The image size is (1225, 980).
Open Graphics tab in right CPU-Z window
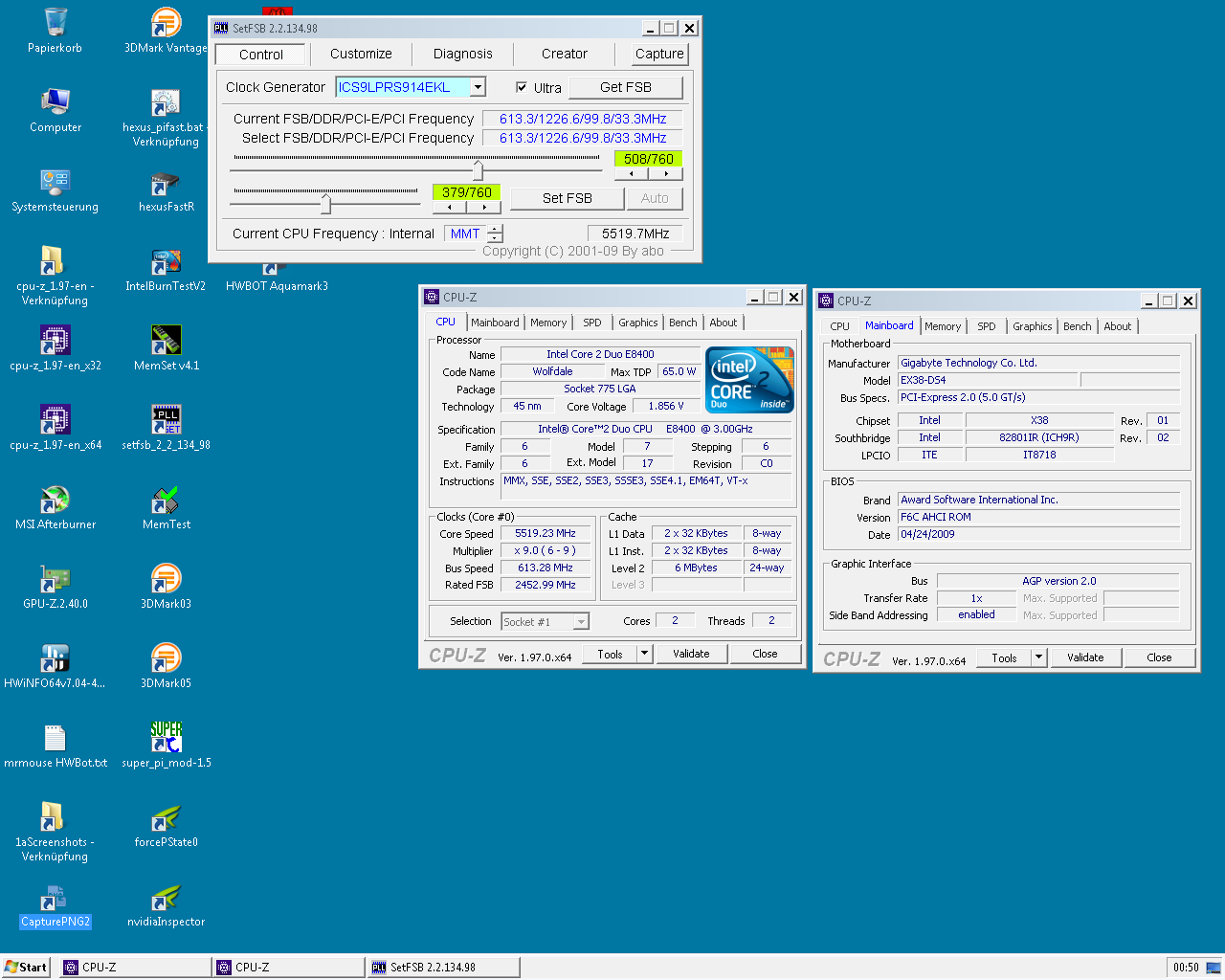(1033, 327)
